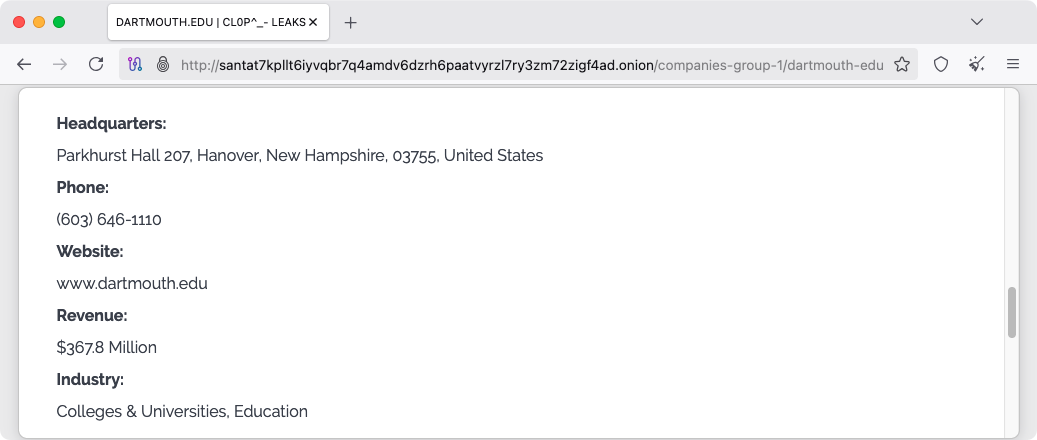Click the www.dartmouth.edu website text

[132, 283]
